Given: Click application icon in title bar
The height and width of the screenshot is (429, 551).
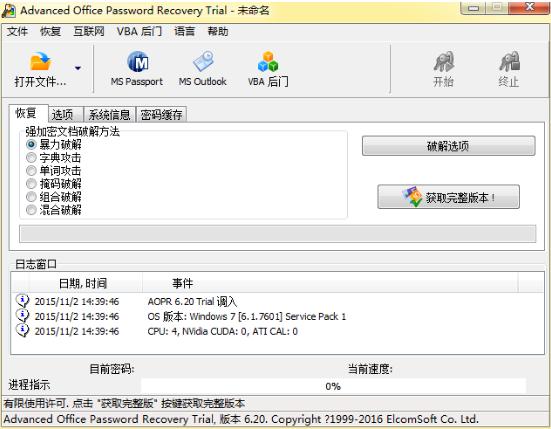Looking at the screenshot, I should click(x=8, y=11).
